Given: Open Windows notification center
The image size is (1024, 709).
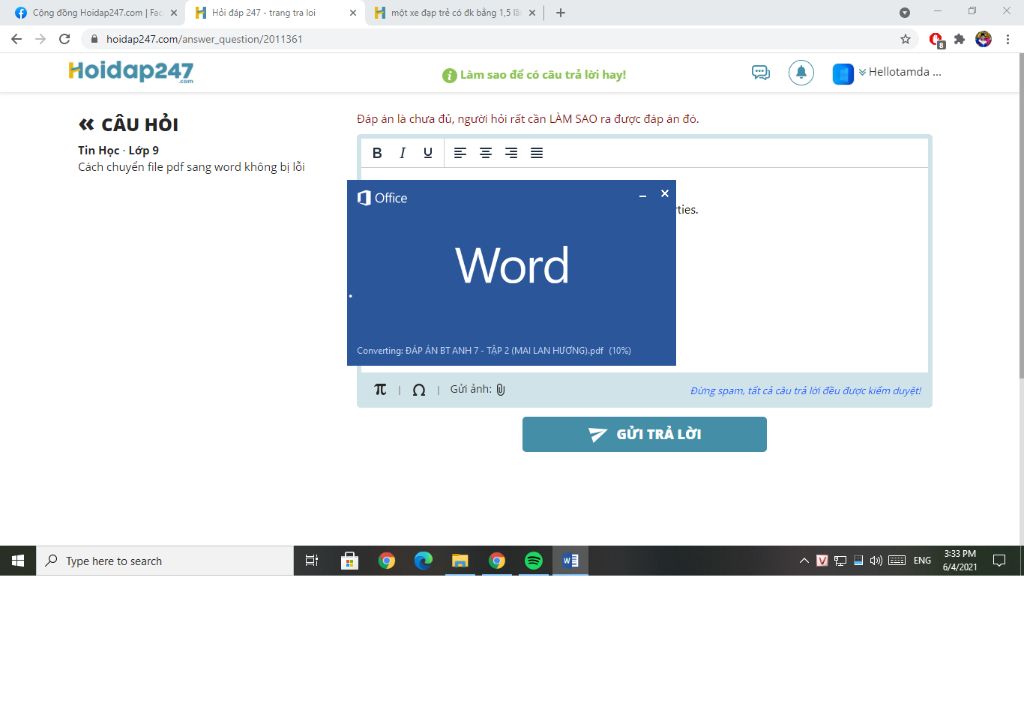Looking at the screenshot, I should (x=999, y=561).
